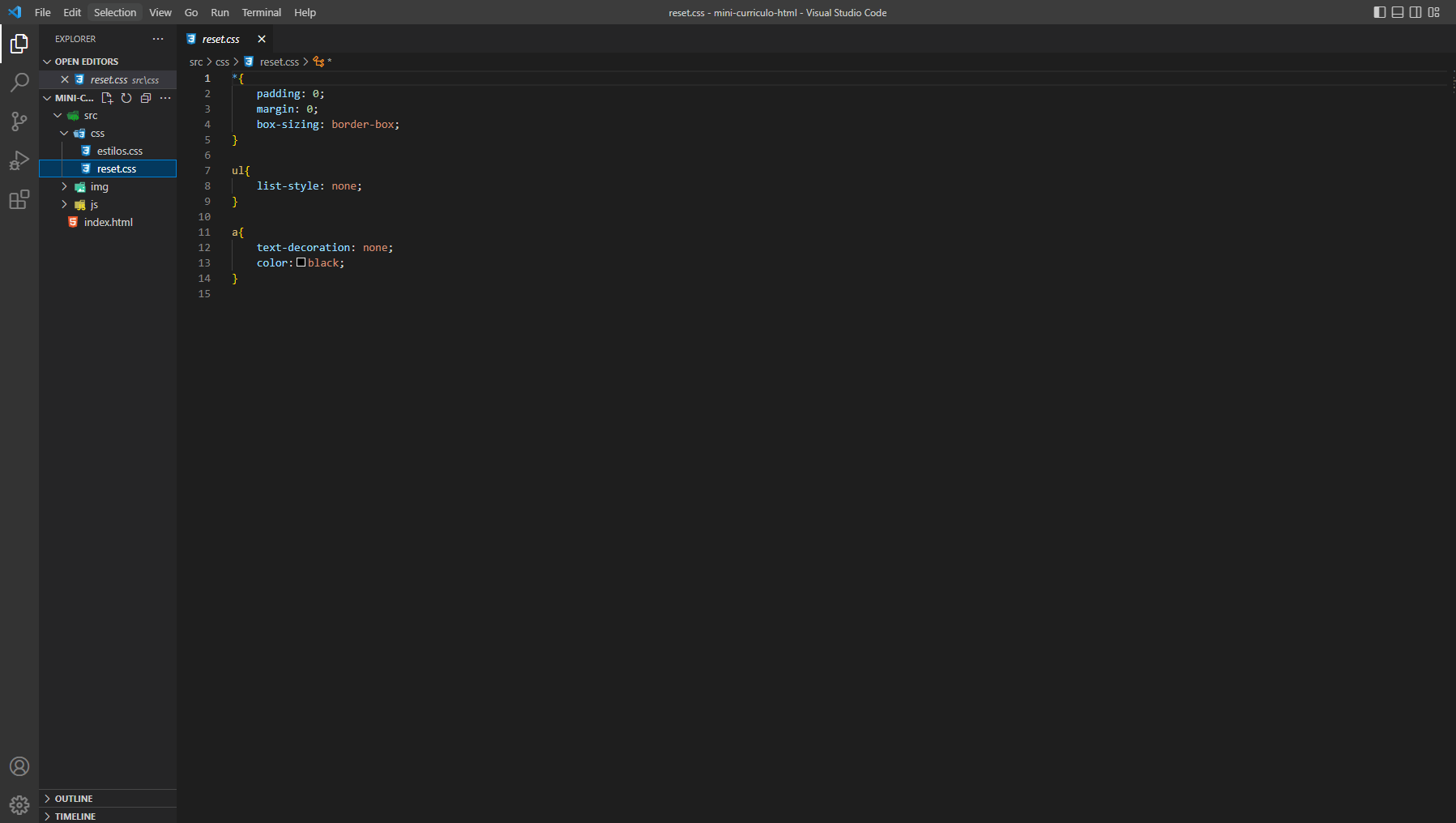Viewport: 1456px width, 823px height.
Task: Expand the img folder
Action: tap(99, 187)
